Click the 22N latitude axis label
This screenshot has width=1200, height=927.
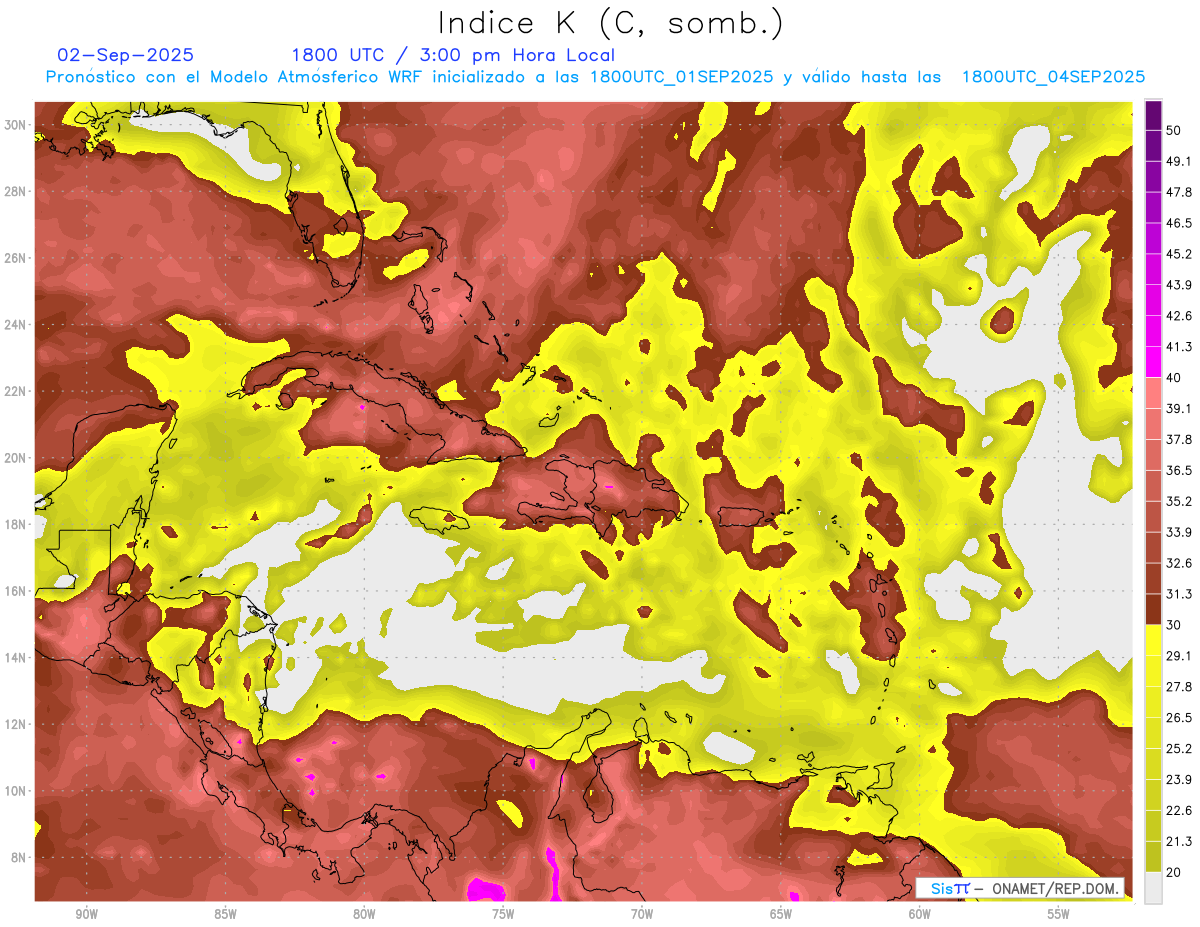pyautogui.click(x=15, y=391)
